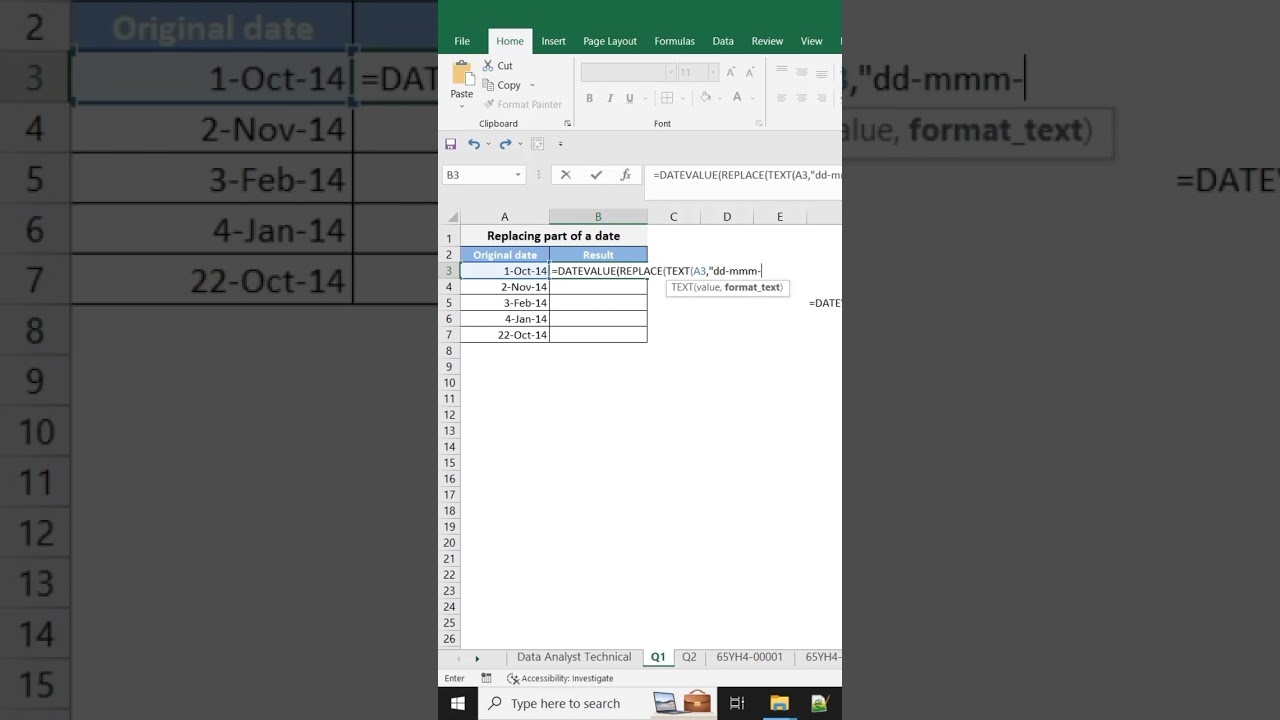Click the Font Color letter A
The width and height of the screenshot is (1280, 720).
point(737,97)
